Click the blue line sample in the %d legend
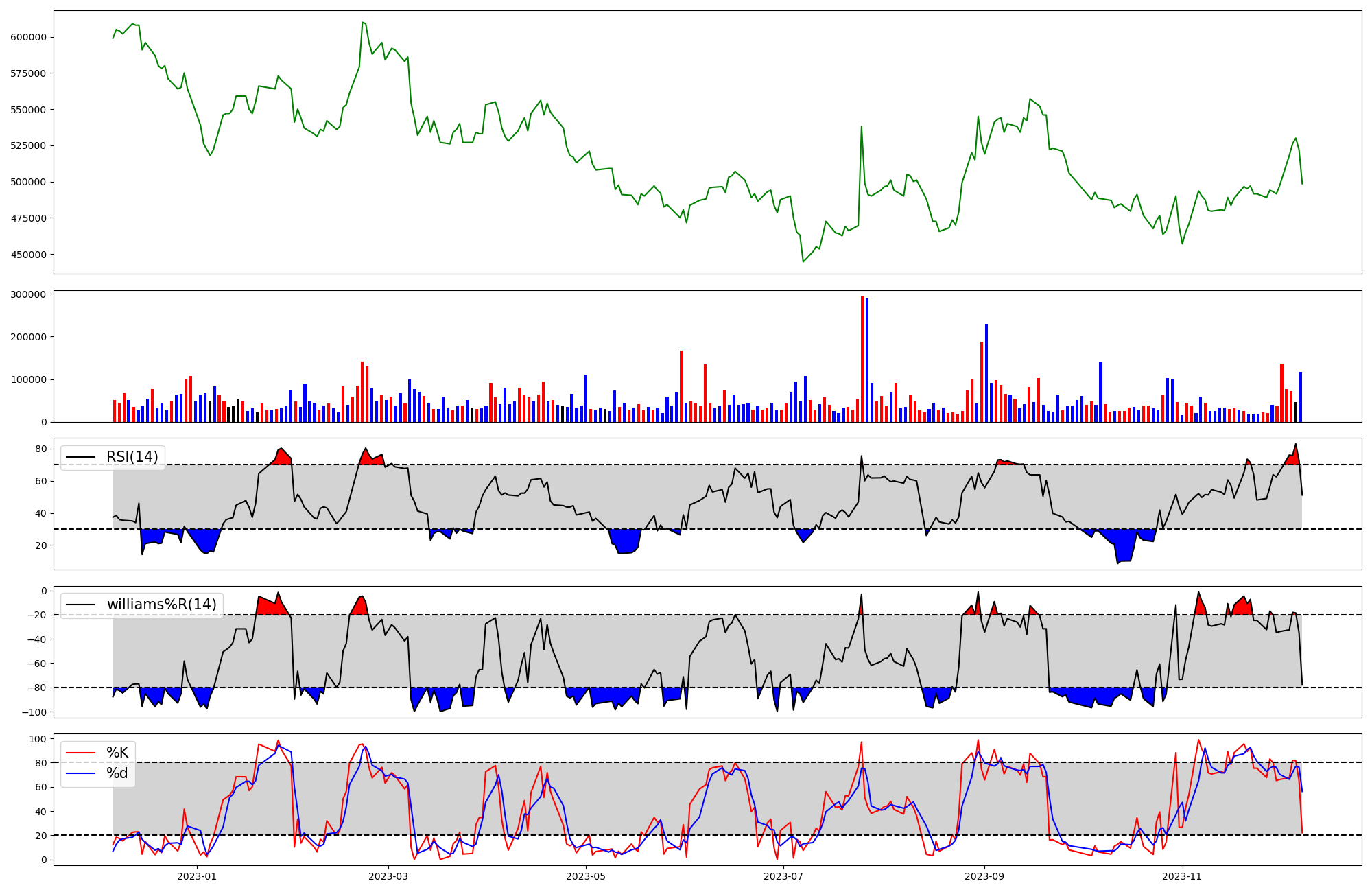 (82, 773)
